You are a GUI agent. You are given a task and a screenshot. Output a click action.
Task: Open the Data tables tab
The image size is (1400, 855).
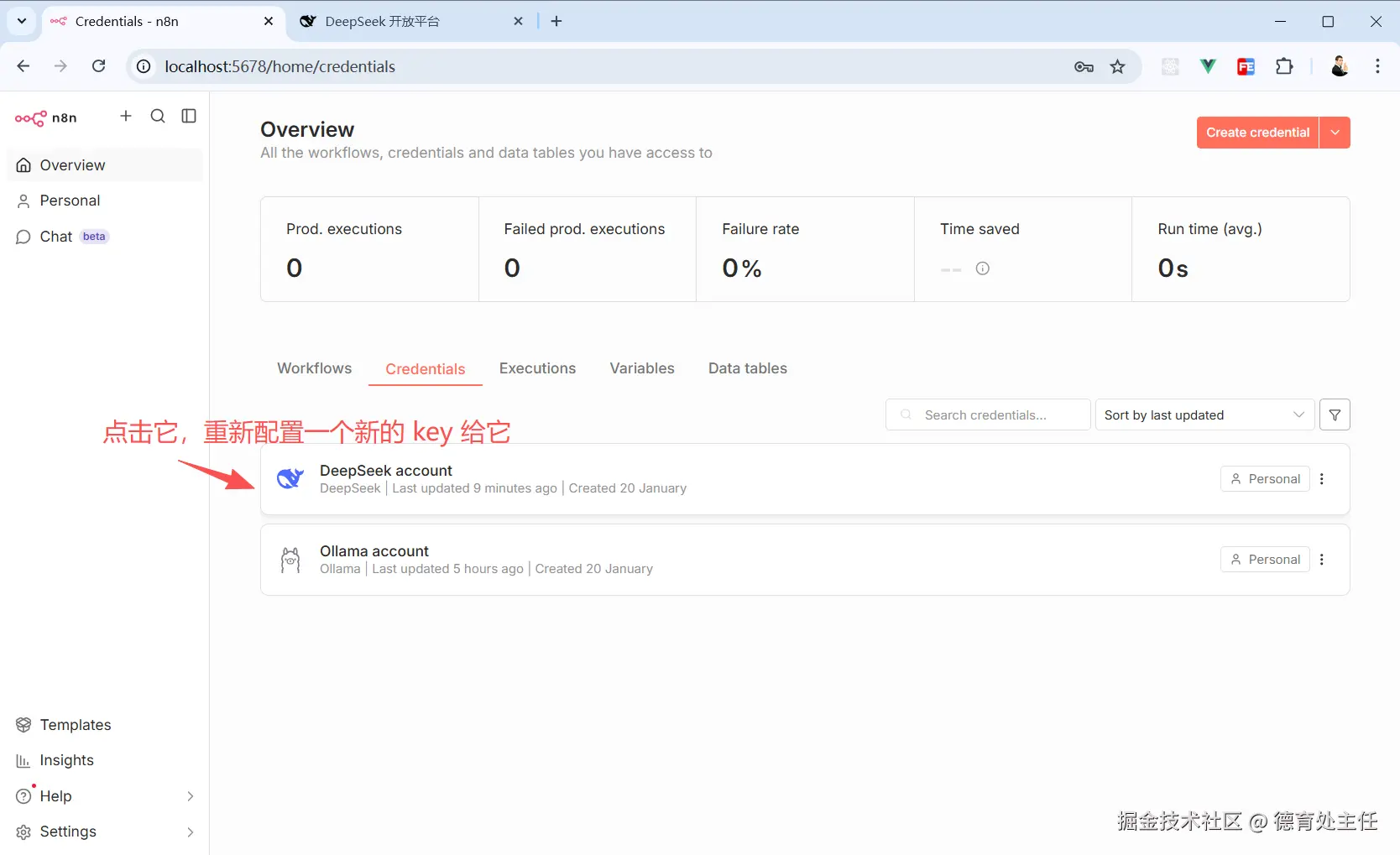(748, 368)
